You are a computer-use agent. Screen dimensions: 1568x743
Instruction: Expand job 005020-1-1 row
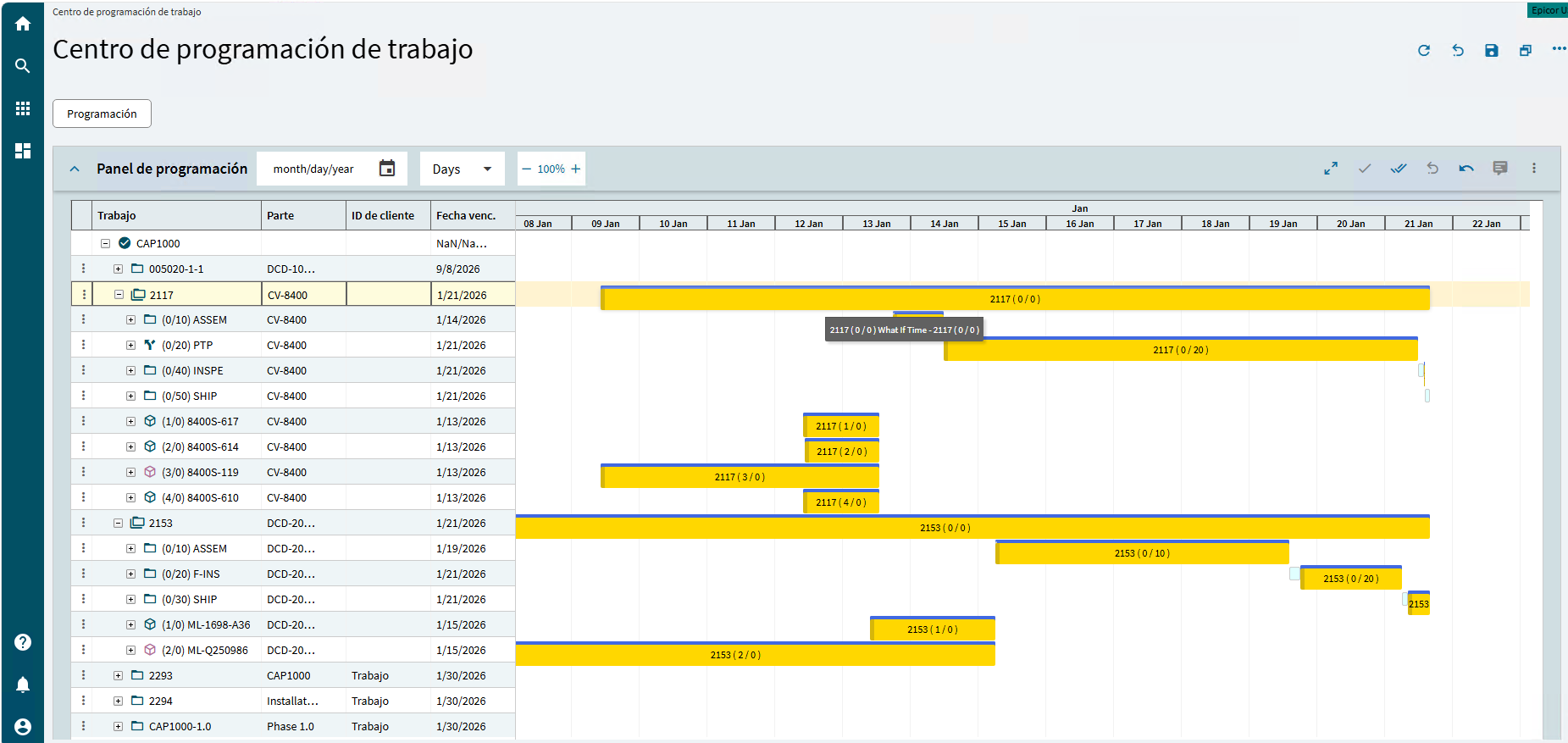coord(119,269)
